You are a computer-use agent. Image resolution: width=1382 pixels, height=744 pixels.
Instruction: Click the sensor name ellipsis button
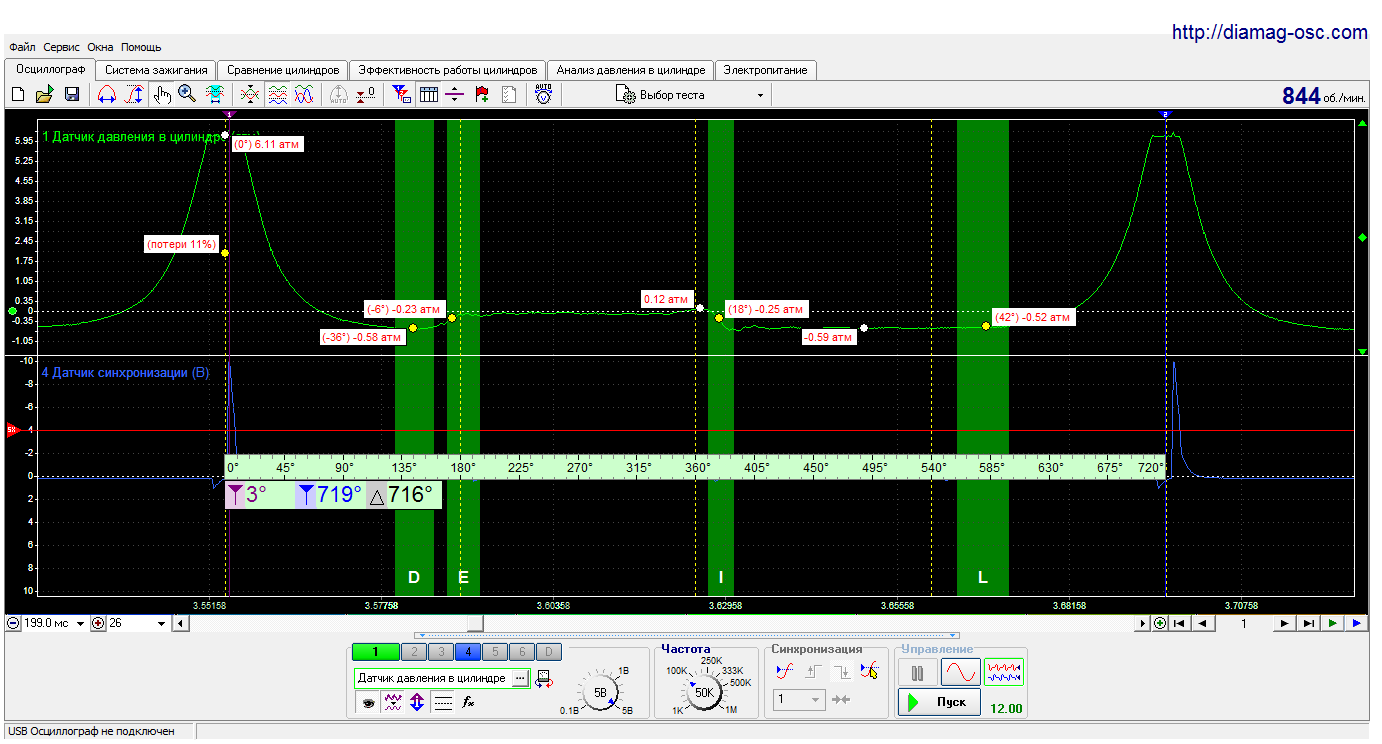519,678
